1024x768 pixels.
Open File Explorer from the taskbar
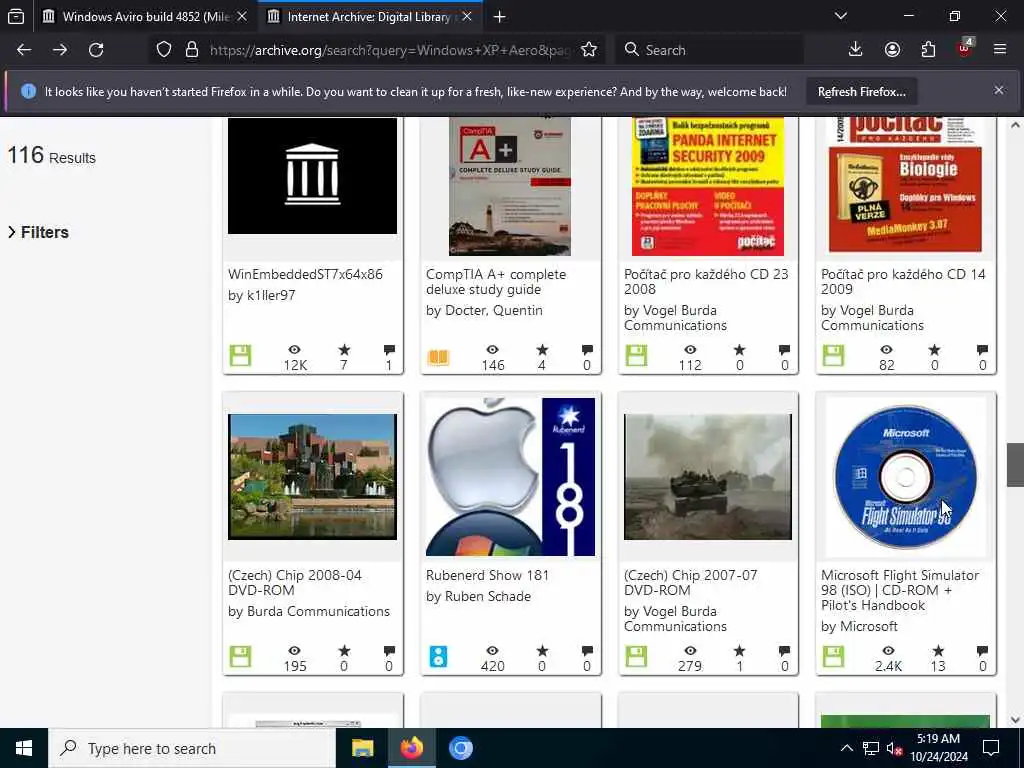click(x=362, y=748)
